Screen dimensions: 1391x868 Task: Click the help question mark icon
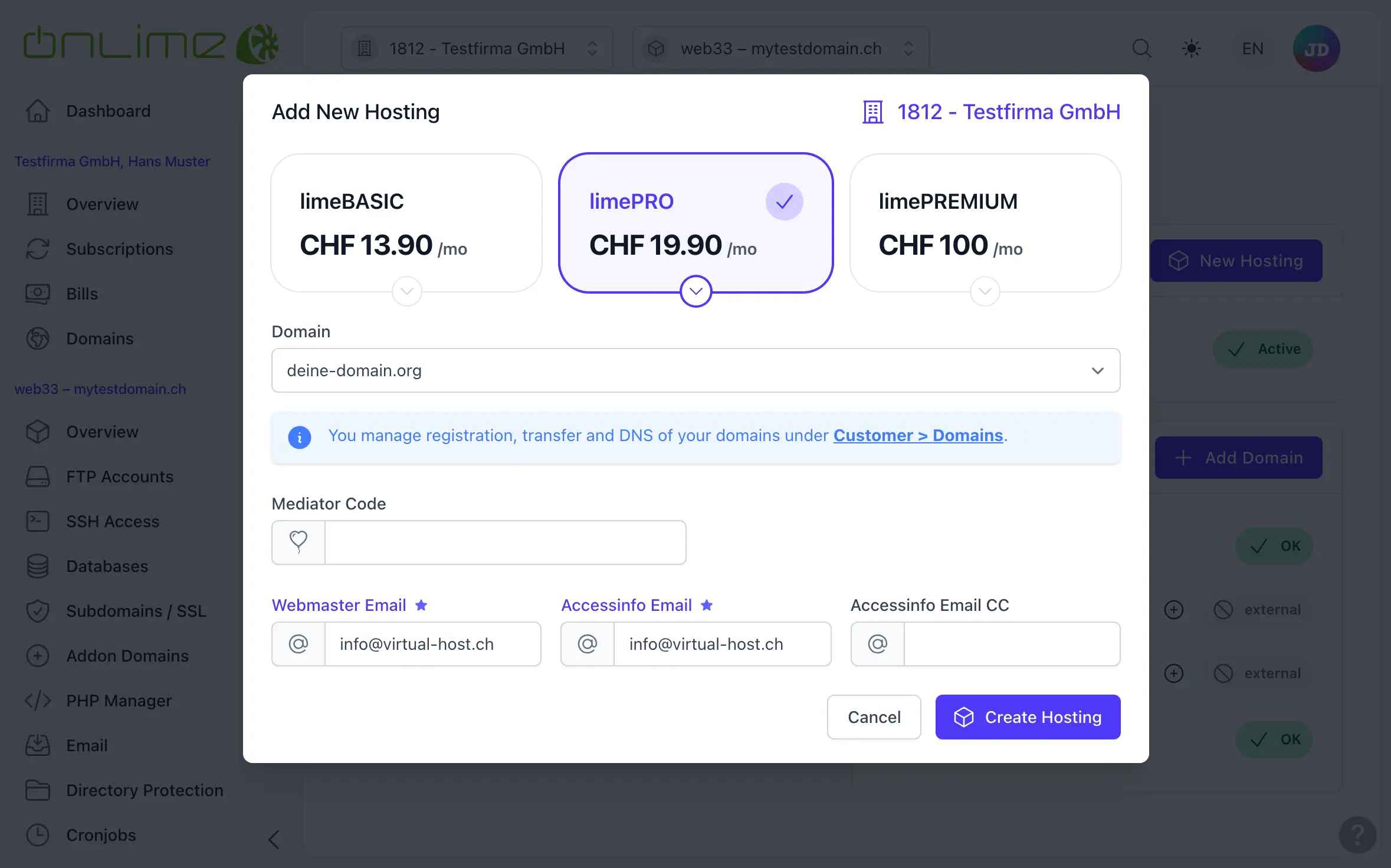(1357, 834)
